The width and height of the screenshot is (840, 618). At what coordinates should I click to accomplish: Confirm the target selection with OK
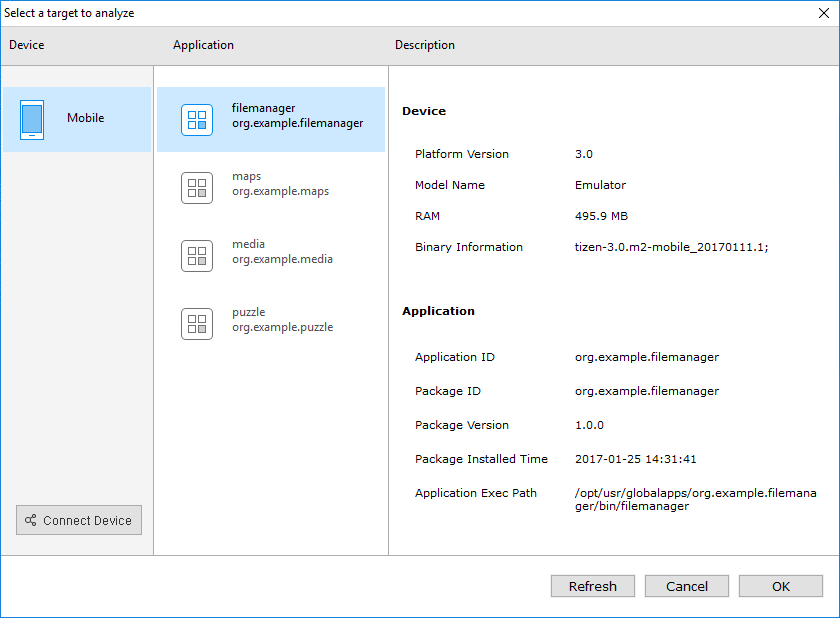[x=781, y=586]
